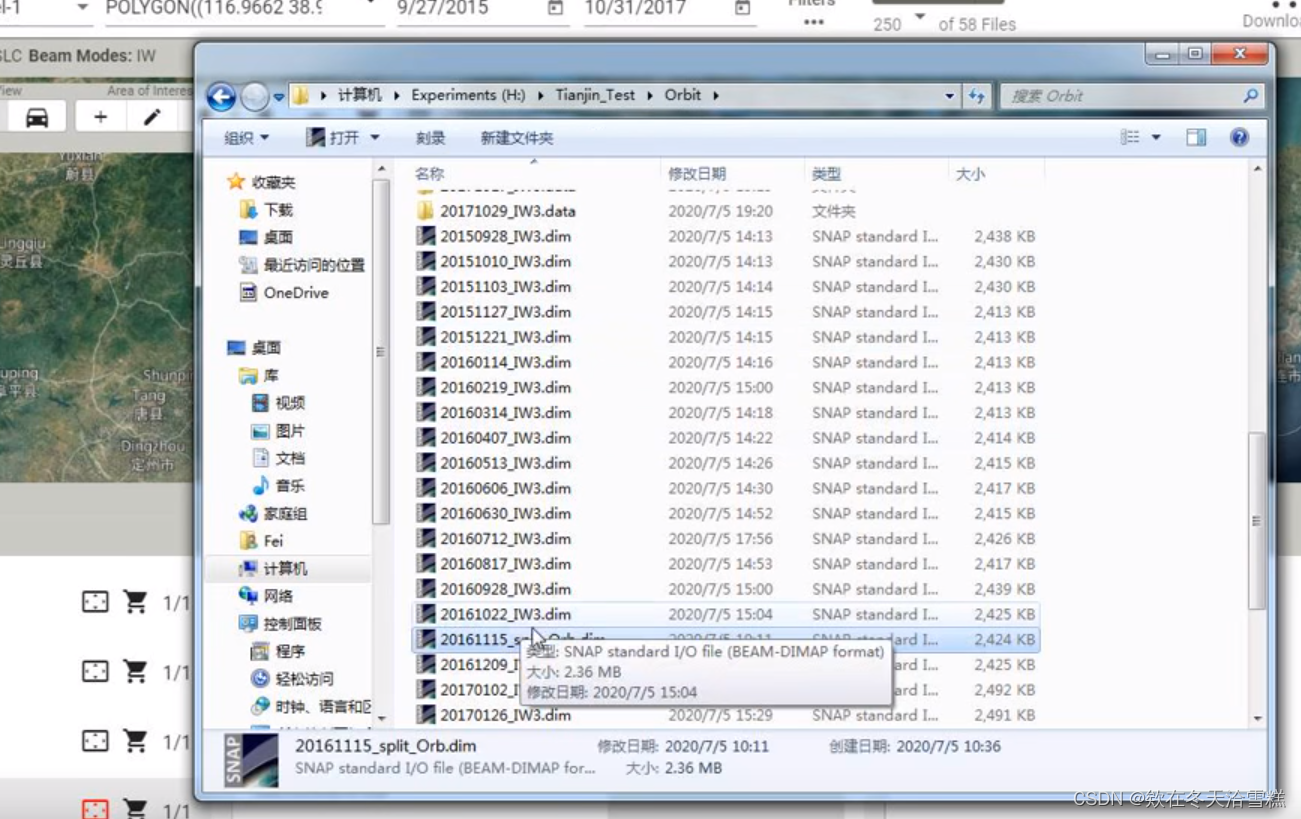
Task: Click the 刻录 (Burn) toolbar item
Action: click(x=430, y=137)
